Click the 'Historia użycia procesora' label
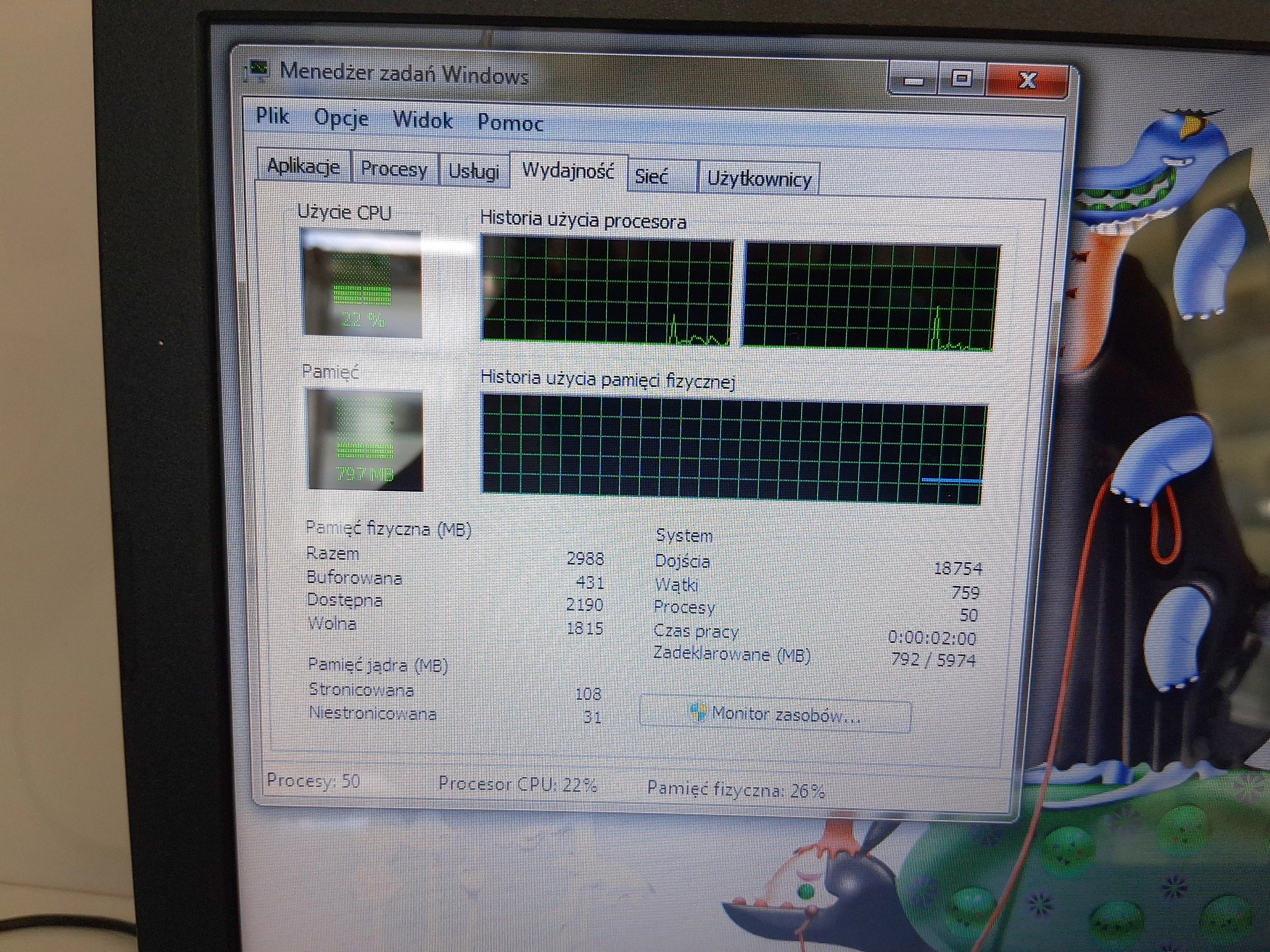 pos(583,220)
